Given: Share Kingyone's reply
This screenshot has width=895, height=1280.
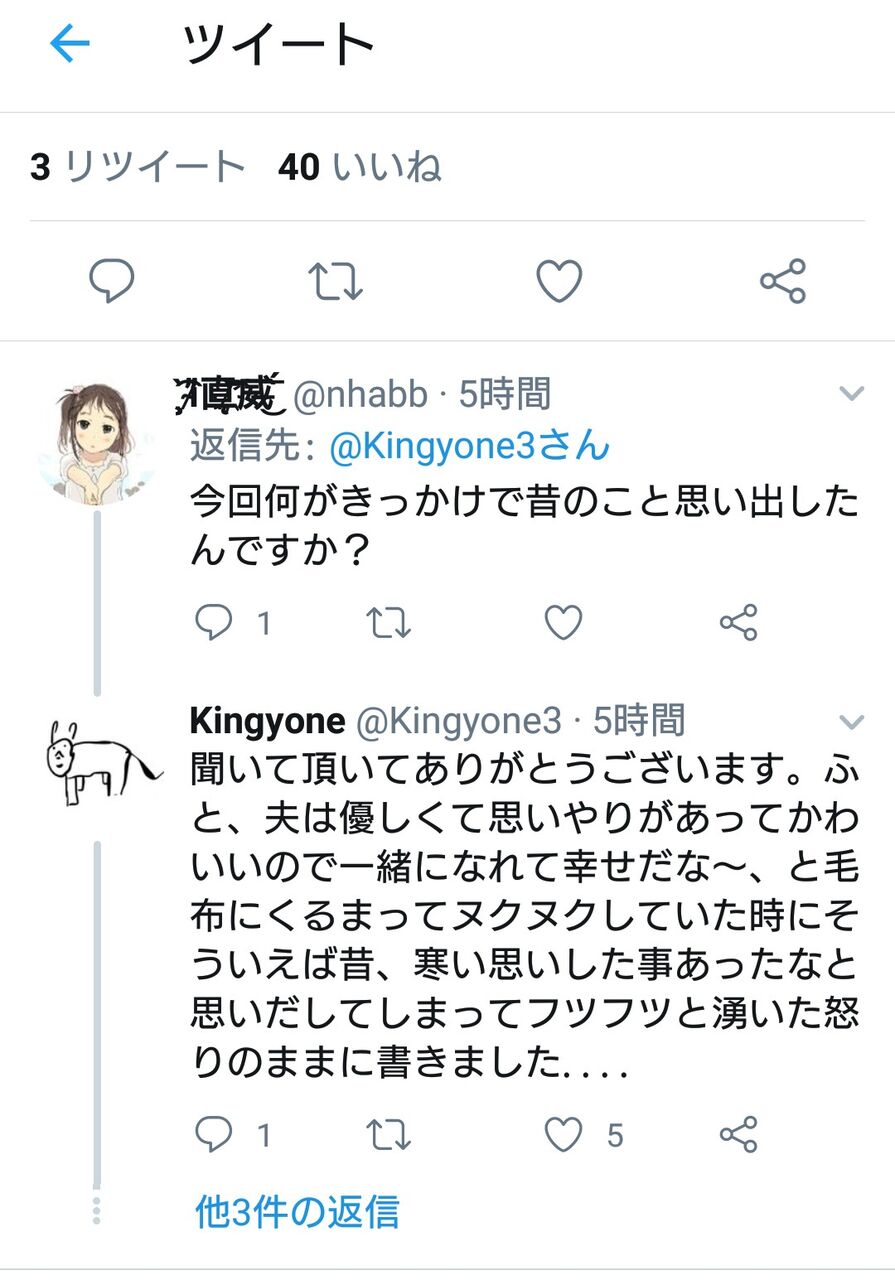Looking at the screenshot, I should [x=739, y=1135].
